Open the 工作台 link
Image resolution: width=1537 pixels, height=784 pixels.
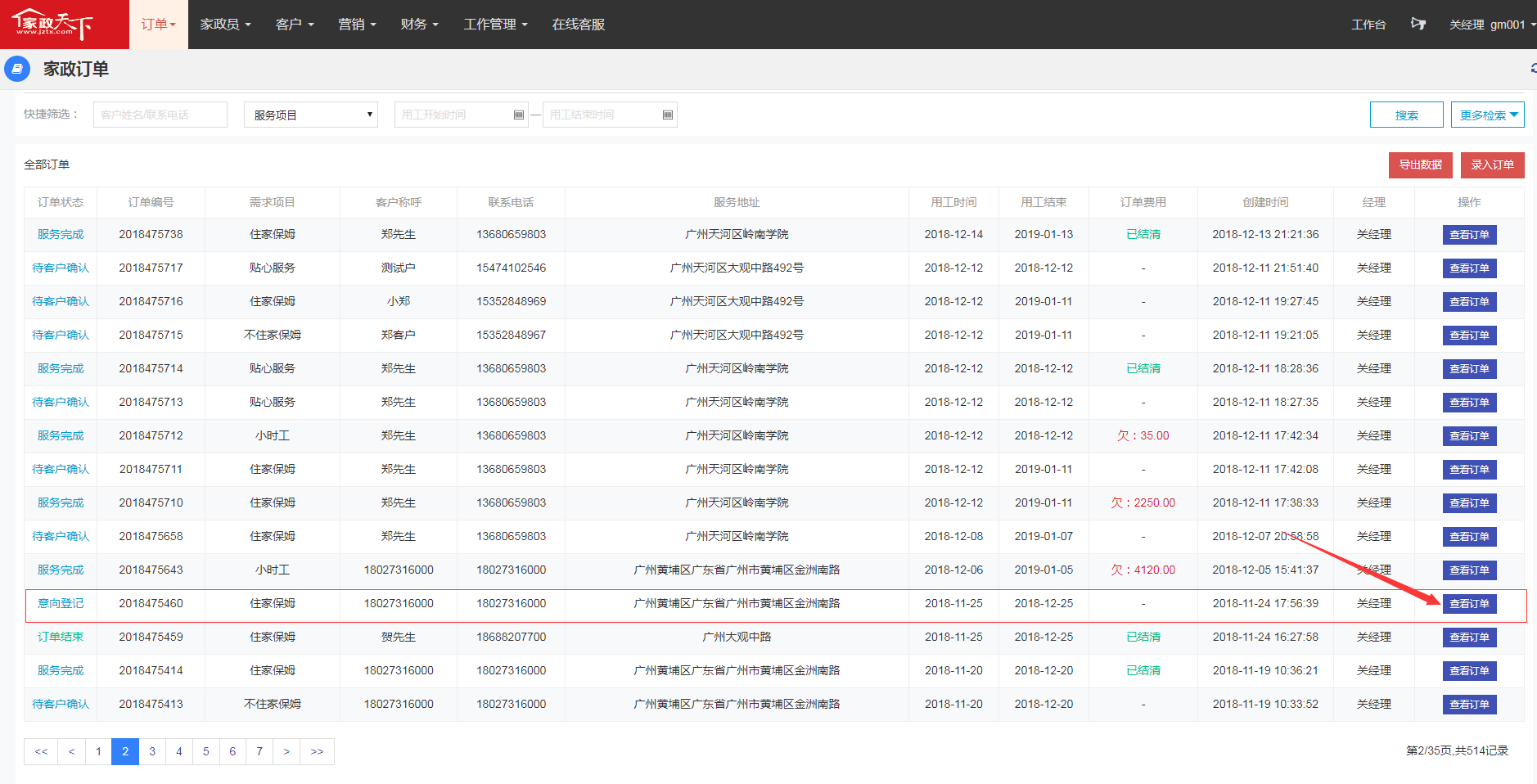tap(1368, 25)
